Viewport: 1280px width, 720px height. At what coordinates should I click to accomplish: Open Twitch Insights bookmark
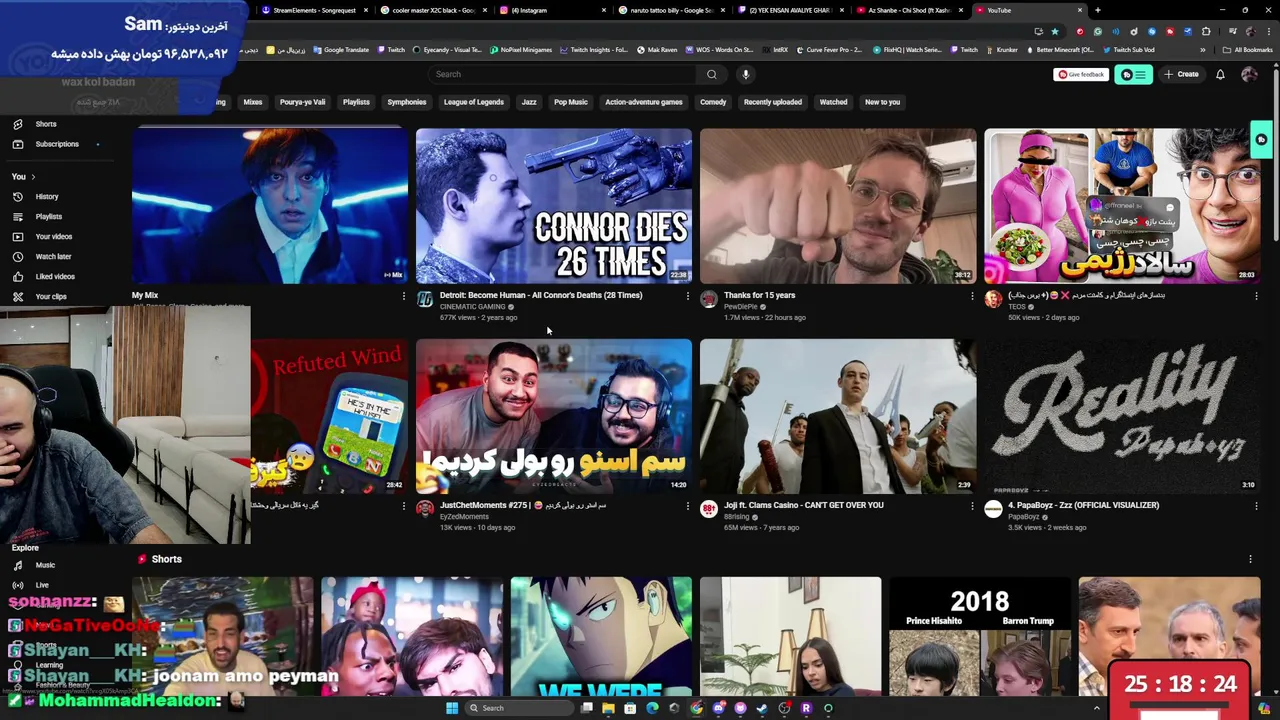(x=593, y=50)
